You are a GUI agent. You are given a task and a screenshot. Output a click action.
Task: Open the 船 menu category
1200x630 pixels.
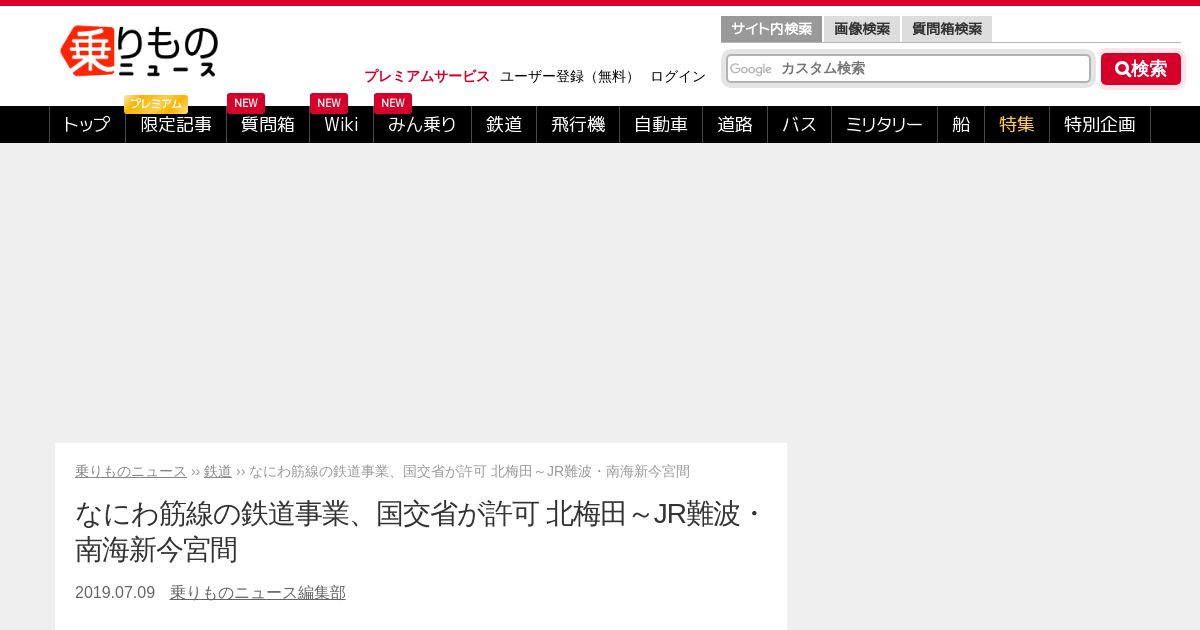[961, 124]
